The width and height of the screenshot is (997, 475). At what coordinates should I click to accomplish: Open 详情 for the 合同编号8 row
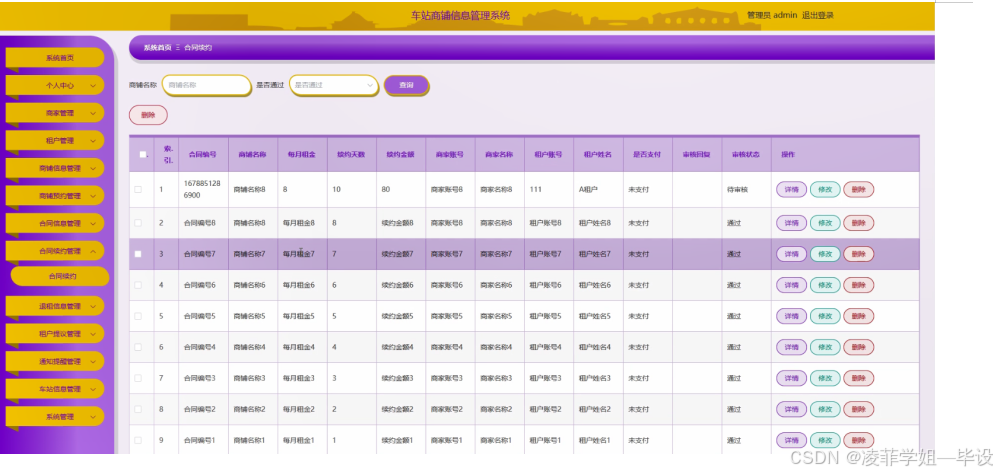(x=792, y=223)
